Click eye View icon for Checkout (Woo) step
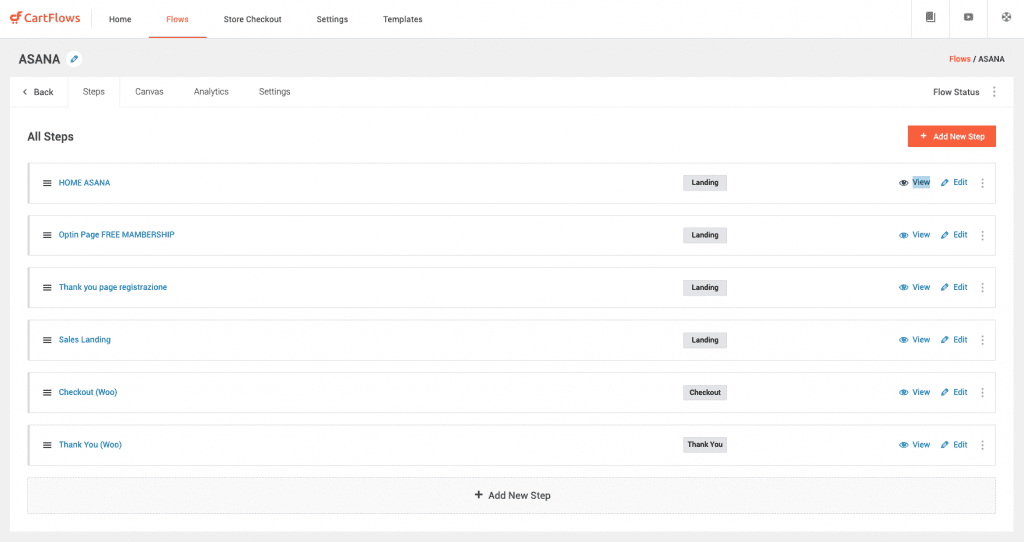Screen dimensions: 1024x542 coord(903,392)
